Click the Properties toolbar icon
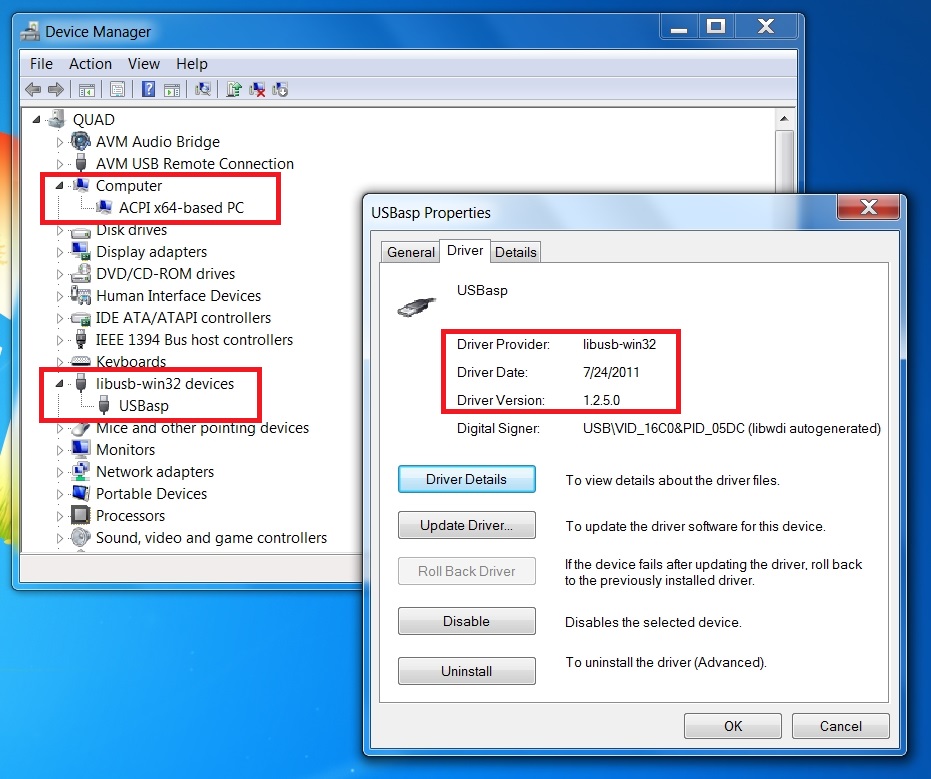 click(118, 90)
